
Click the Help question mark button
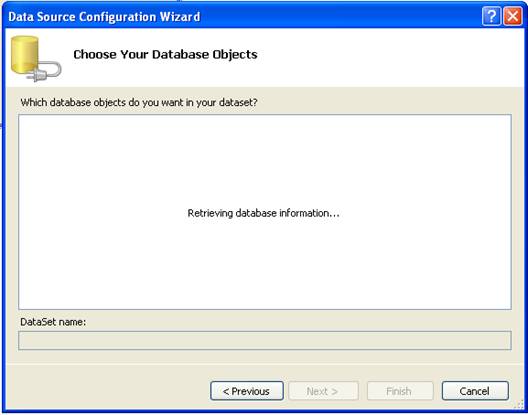pyautogui.click(x=491, y=17)
